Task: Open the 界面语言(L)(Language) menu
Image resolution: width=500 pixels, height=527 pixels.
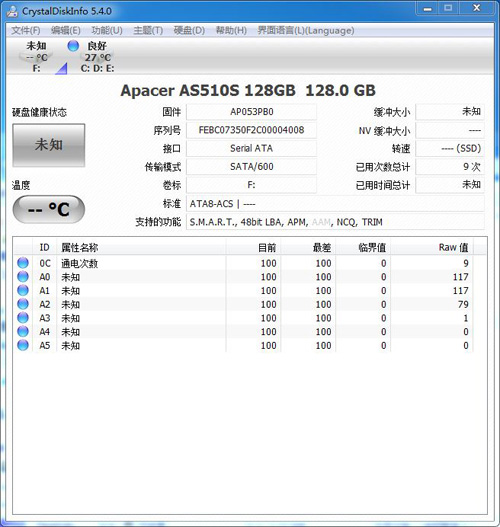Action: (306, 31)
